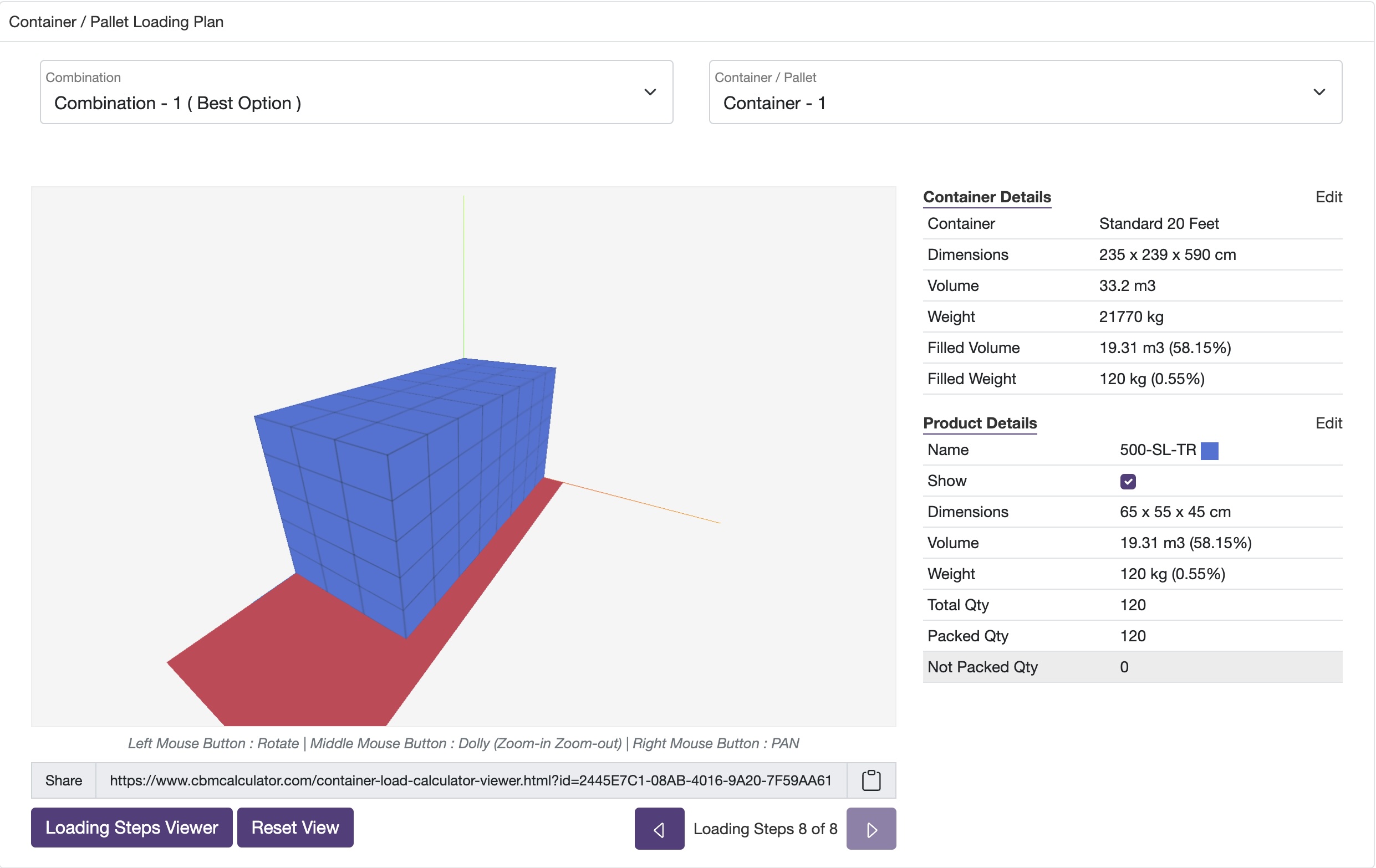Click Edit next to Container Details
Screen dimensions: 1376x868
click(1330, 197)
